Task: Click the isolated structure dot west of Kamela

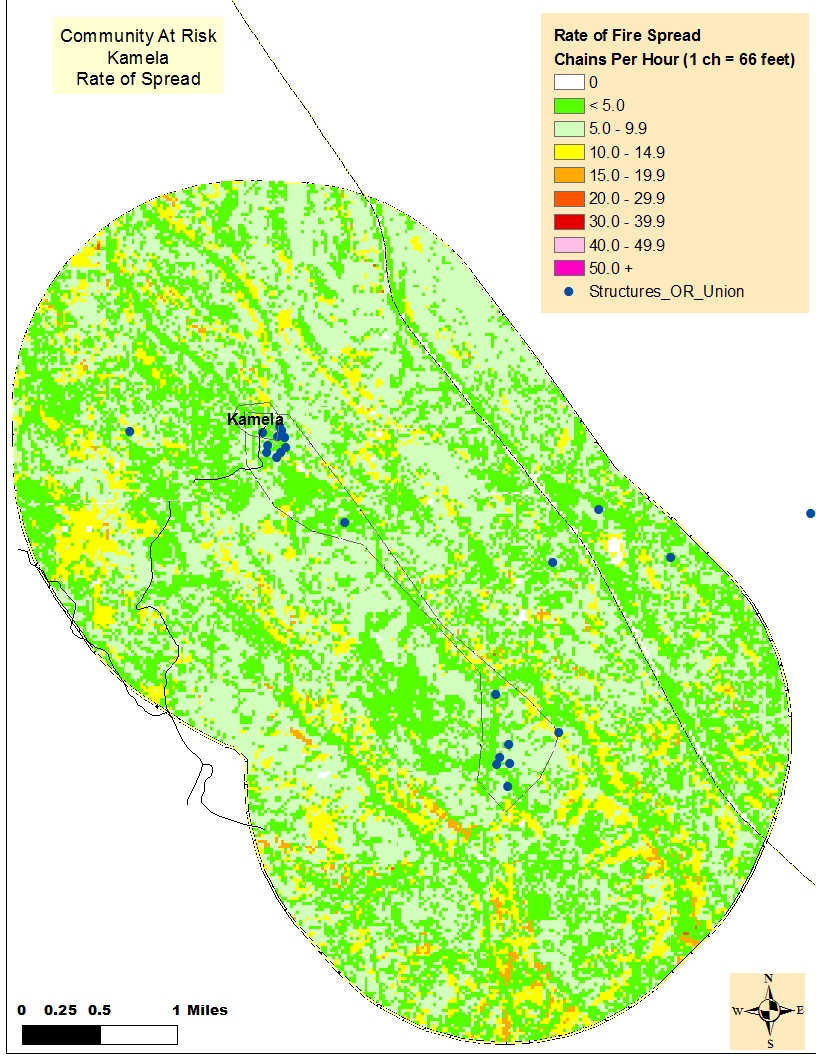Action: [x=129, y=431]
